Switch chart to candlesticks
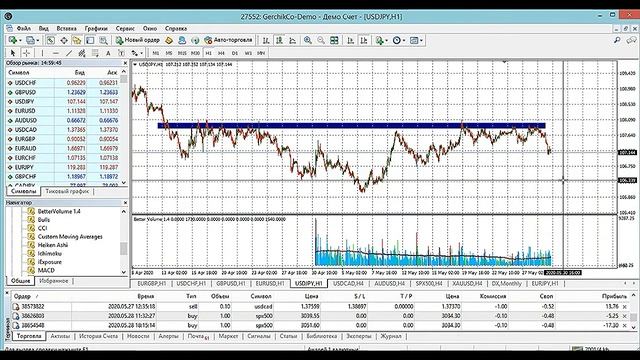 coord(280,40)
